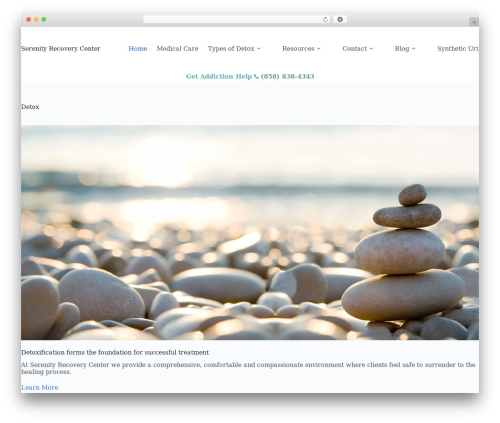
Task: Click the yellow minimize window dot
Action: (x=36, y=20)
